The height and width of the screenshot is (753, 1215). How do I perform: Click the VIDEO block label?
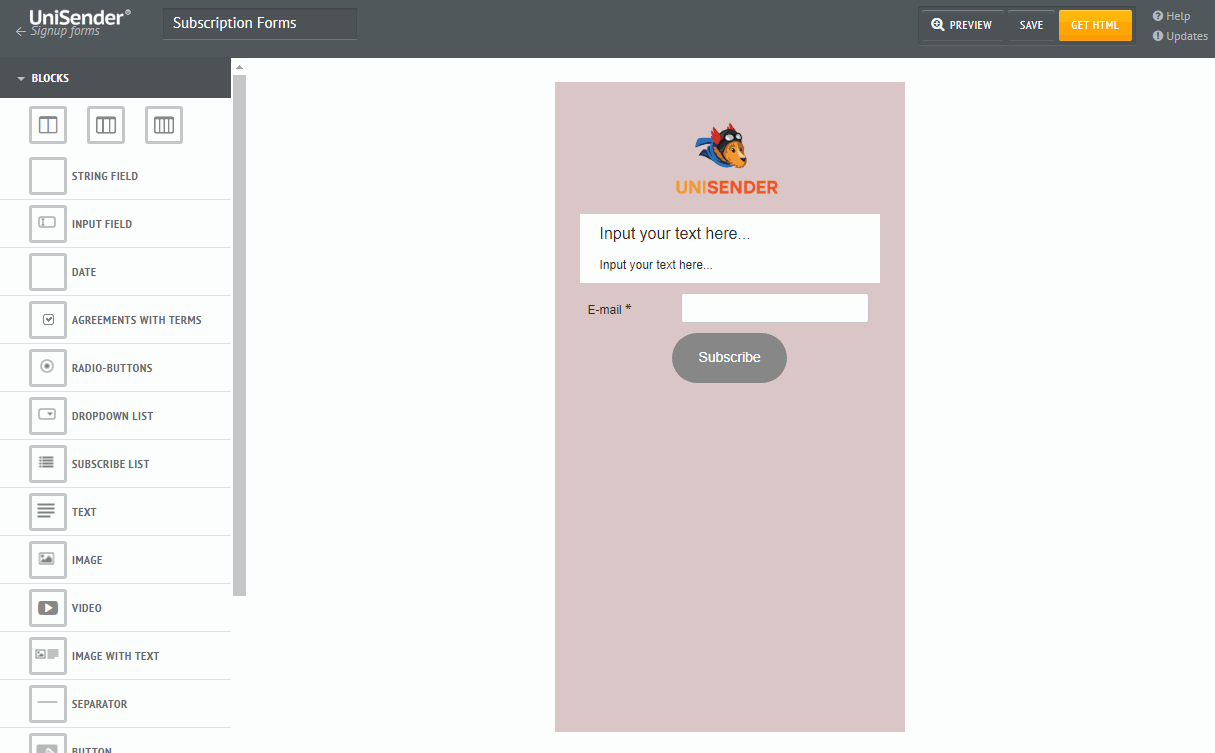(x=87, y=608)
